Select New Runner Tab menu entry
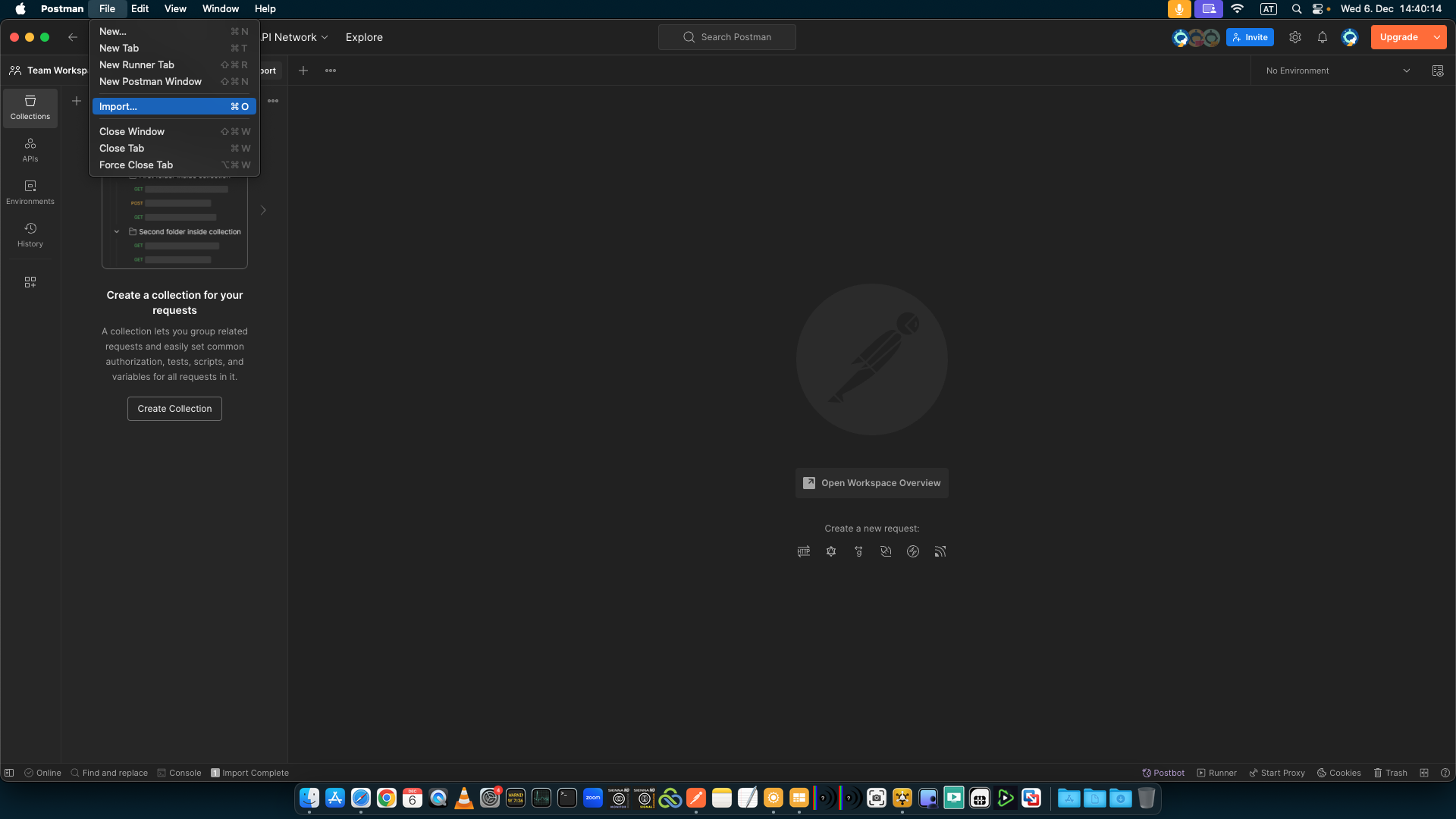The height and width of the screenshot is (819, 1456). pyautogui.click(x=174, y=64)
